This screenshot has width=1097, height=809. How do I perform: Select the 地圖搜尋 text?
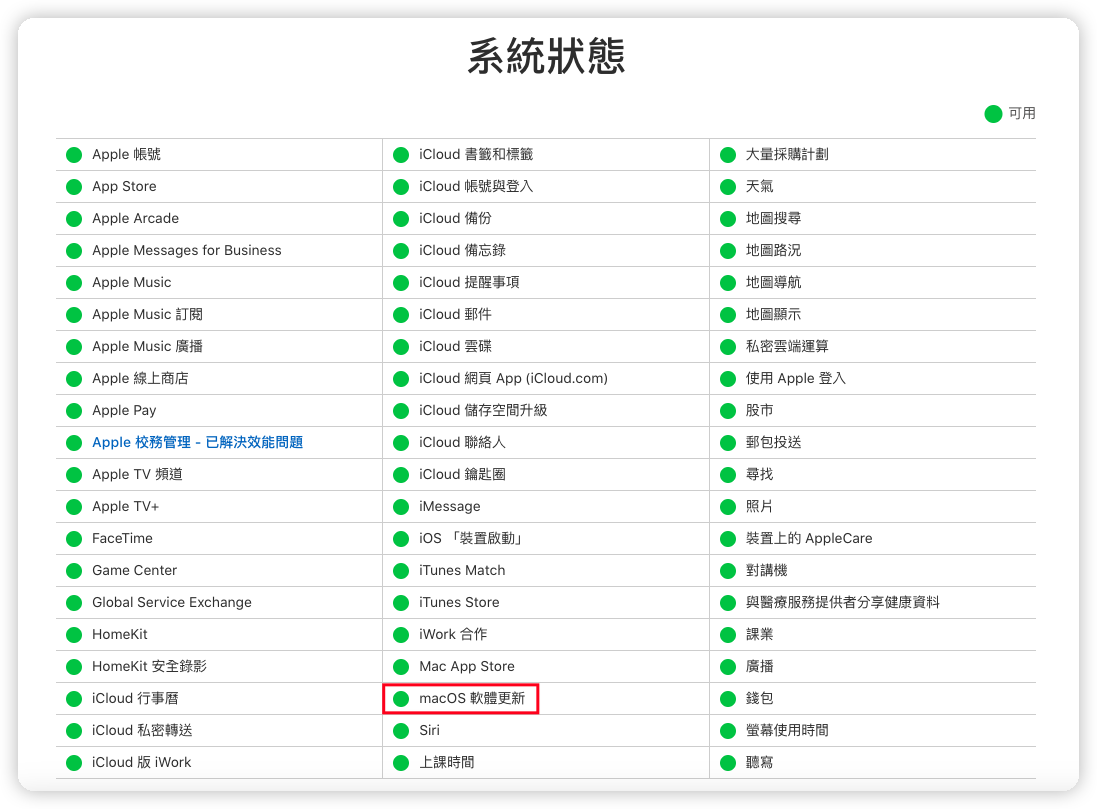[x=773, y=218]
